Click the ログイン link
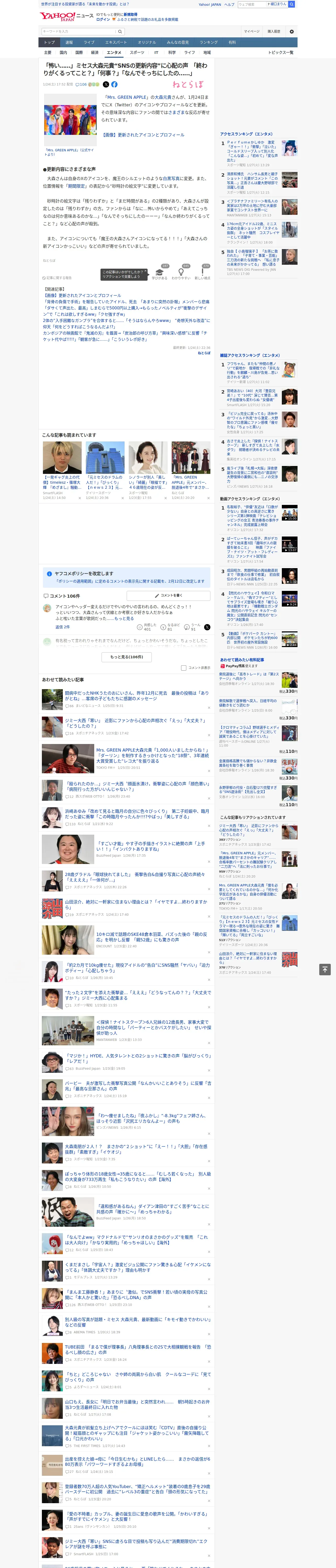Viewport: 336px width, 1568px height. point(103,20)
